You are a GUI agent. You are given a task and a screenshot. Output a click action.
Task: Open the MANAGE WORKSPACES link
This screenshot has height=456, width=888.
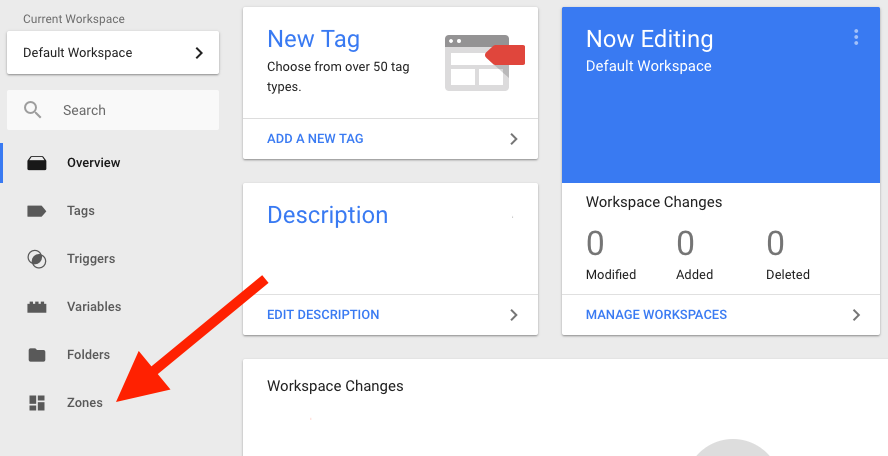click(656, 315)
